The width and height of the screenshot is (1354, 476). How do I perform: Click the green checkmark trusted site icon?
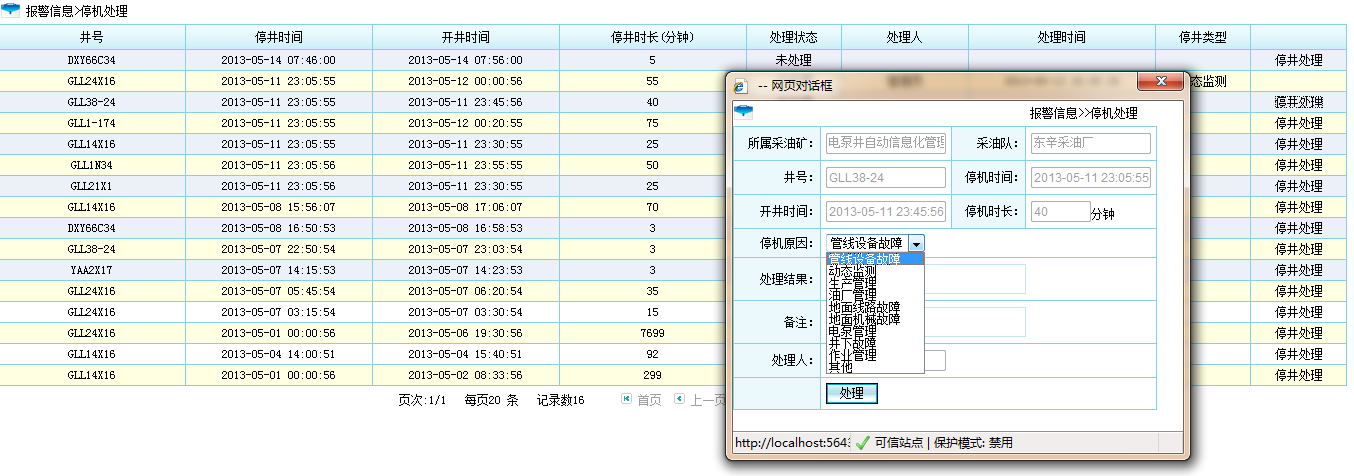pyautogui.click(x=863, y=442)
